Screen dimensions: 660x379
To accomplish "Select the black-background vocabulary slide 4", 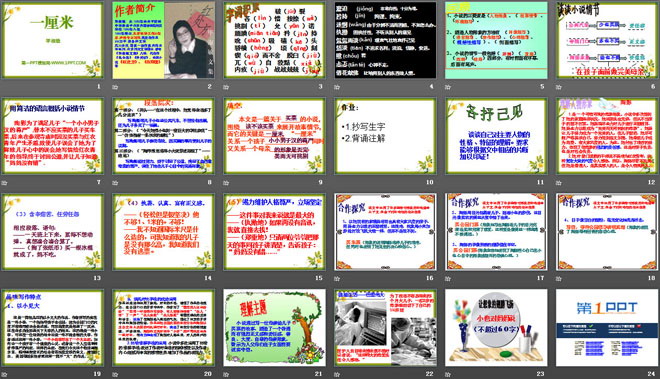I will [x=385, y=40].
